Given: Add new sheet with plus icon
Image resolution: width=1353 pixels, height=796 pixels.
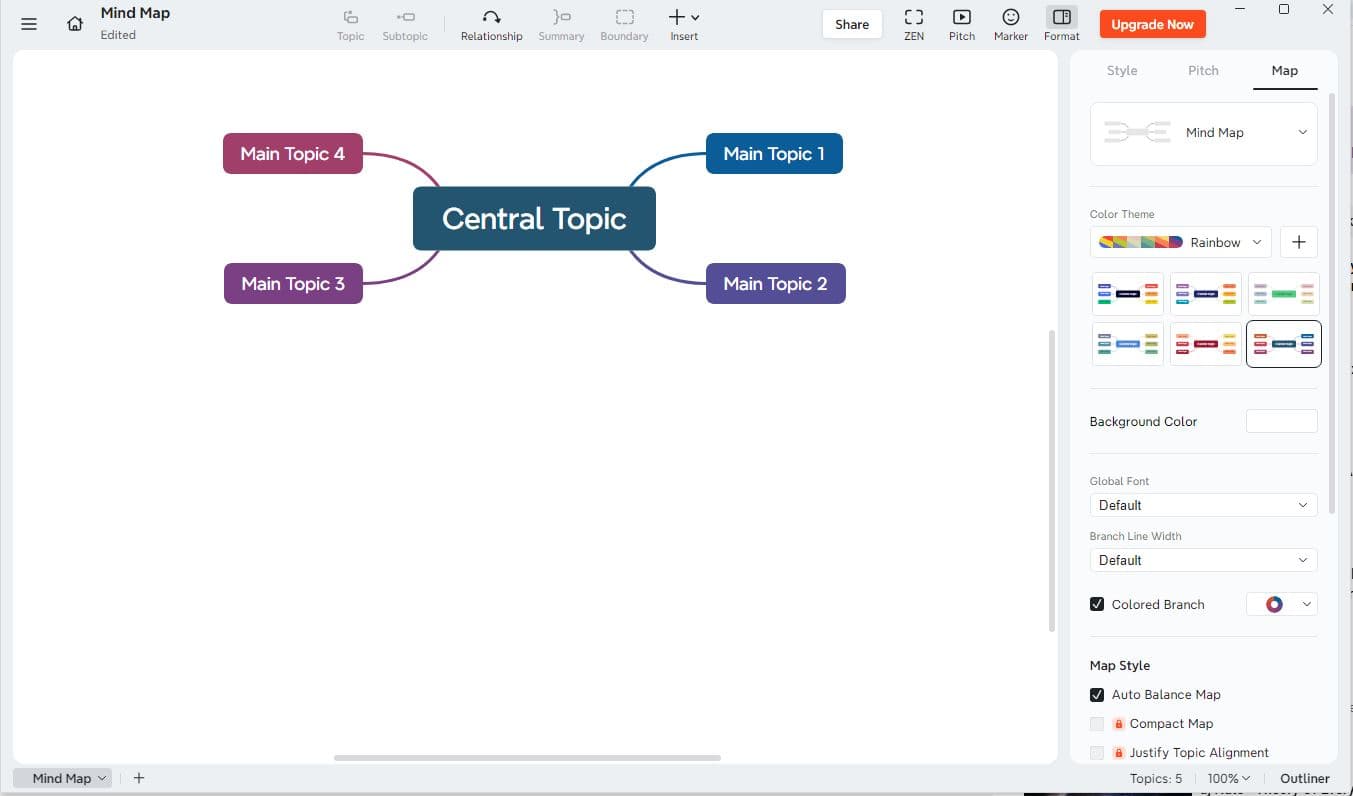Looking at the screenshot, I should 139,778.
